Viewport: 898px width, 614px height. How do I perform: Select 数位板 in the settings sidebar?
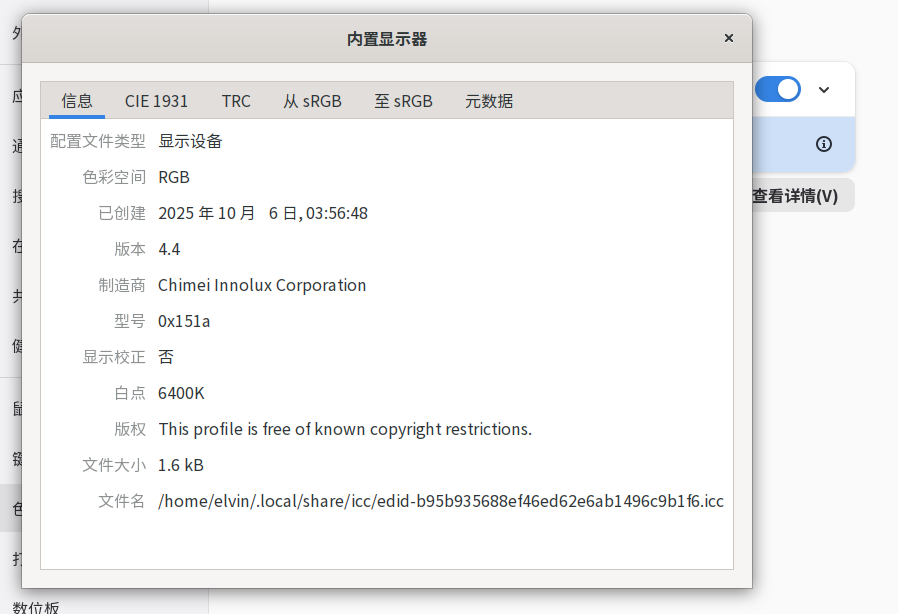tap(36, 607)
